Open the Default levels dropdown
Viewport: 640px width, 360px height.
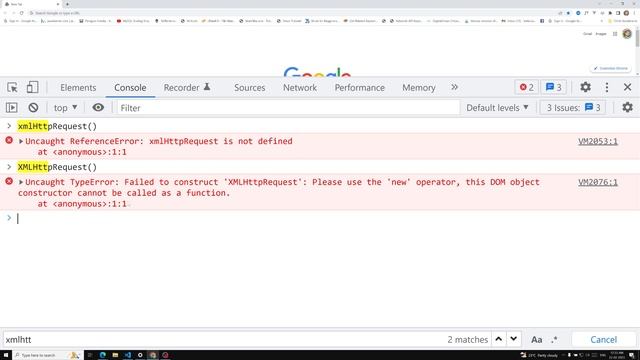coord(497,108)
